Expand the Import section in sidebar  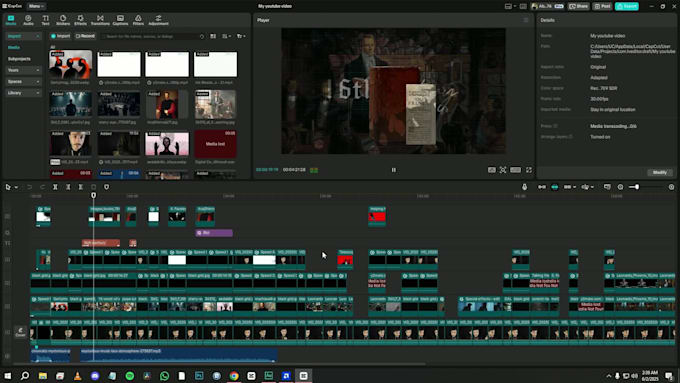click(x=23, y=36)
